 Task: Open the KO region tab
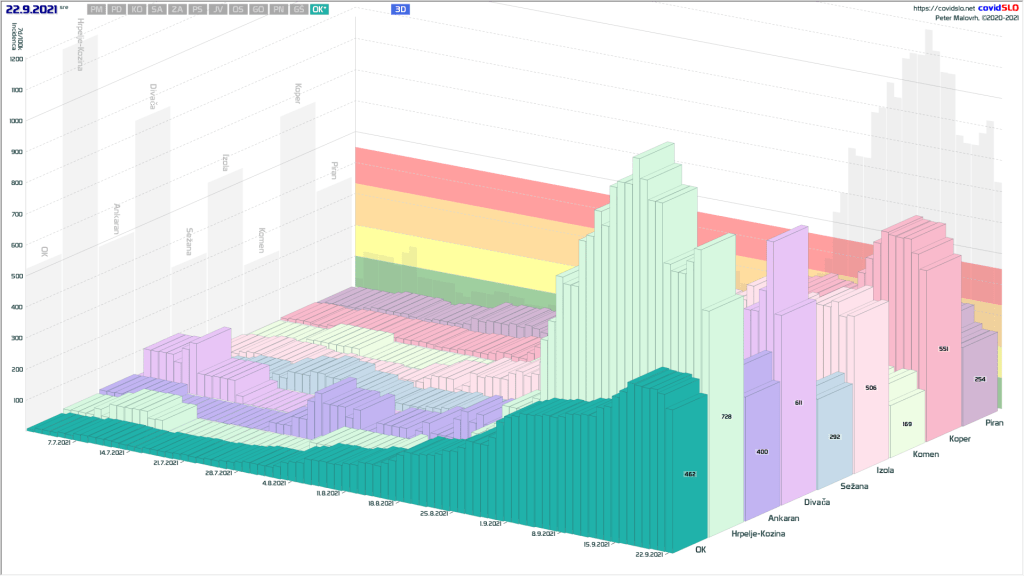point(137,9)
